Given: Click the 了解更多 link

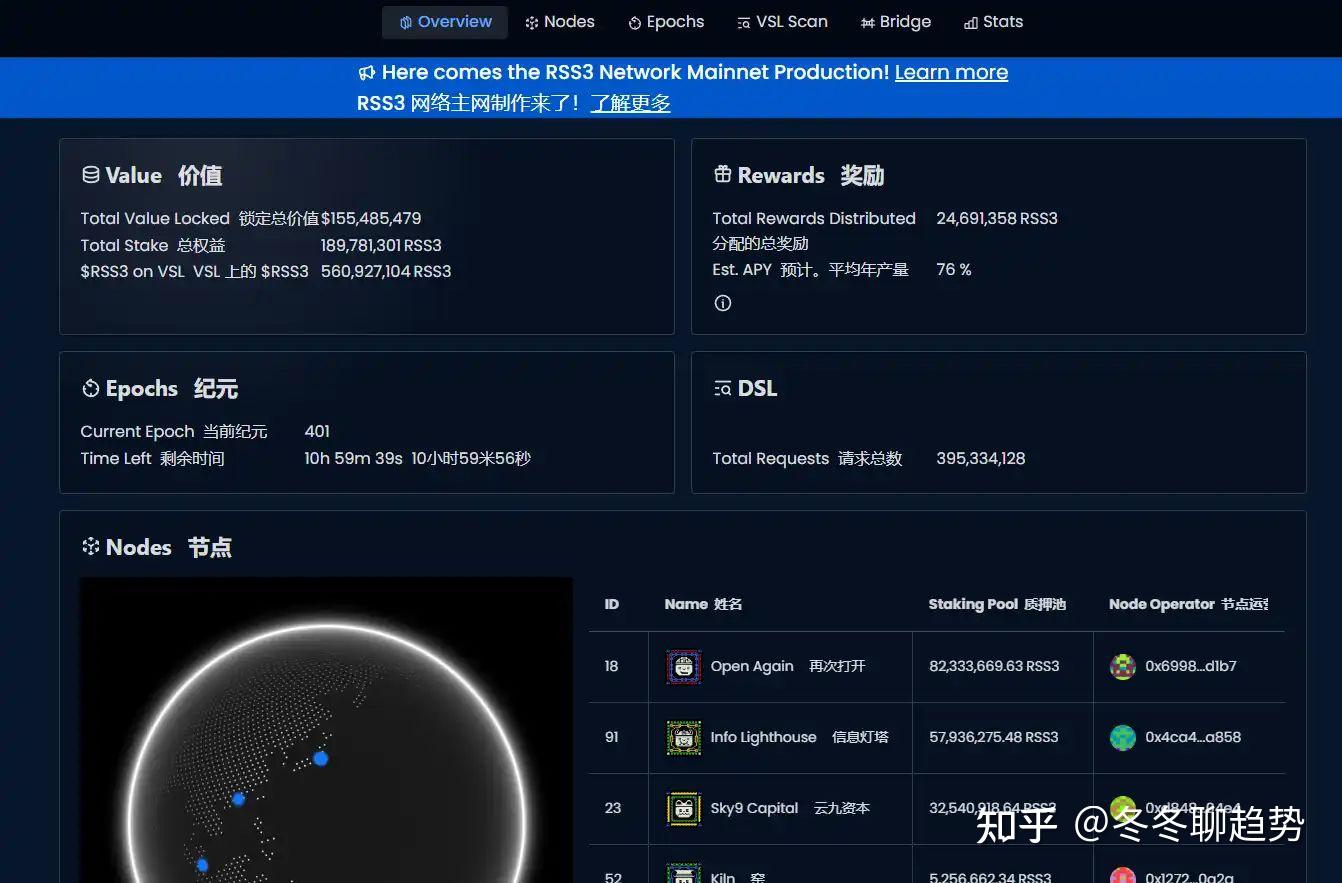Looking at the screenshot, I should 630,102.
